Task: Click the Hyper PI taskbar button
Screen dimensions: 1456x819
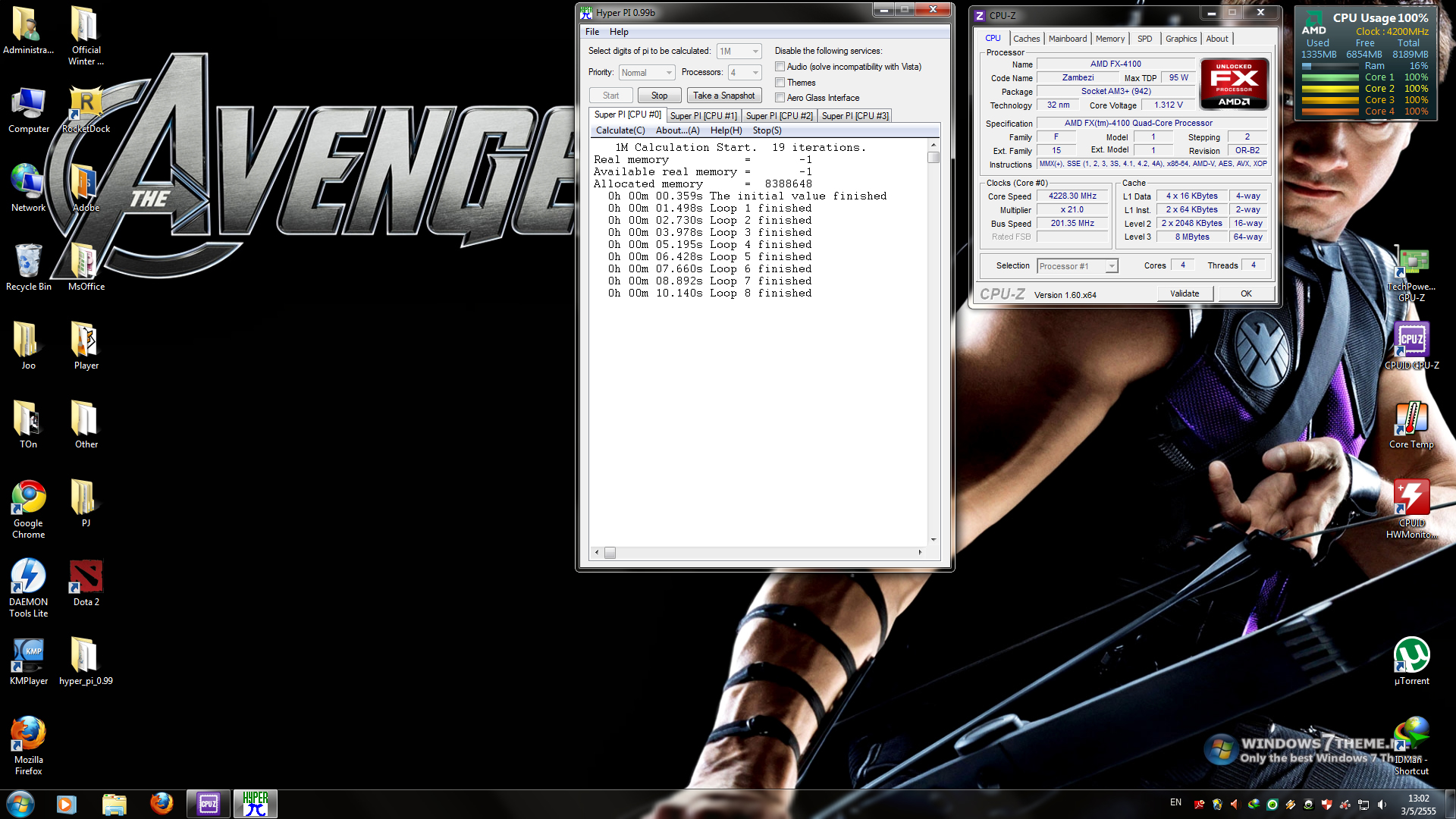Action: click(x=256, y=804)
